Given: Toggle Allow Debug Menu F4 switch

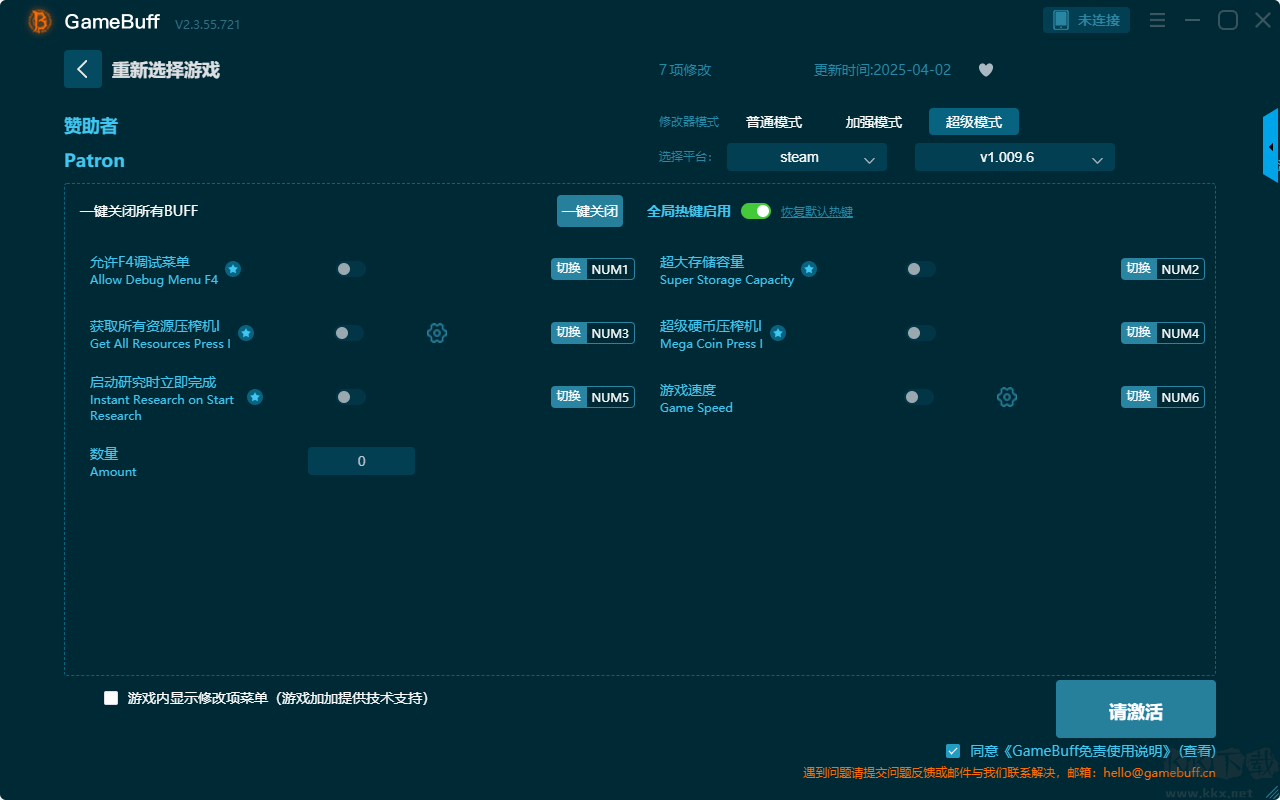Looking at the screenshot, I should point(351,269).
